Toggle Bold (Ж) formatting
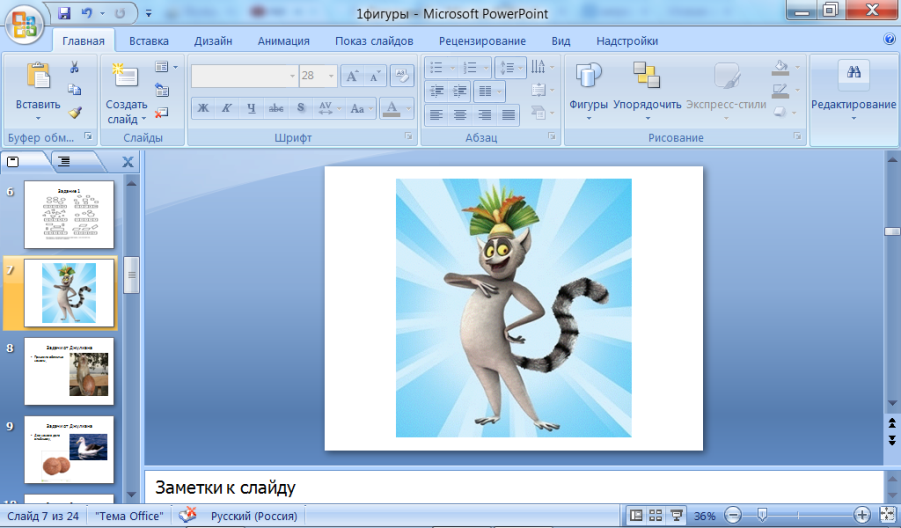Image resolution: width=901 pixels, height=528 pixels. pyautogui.click(x=203, y=108)
